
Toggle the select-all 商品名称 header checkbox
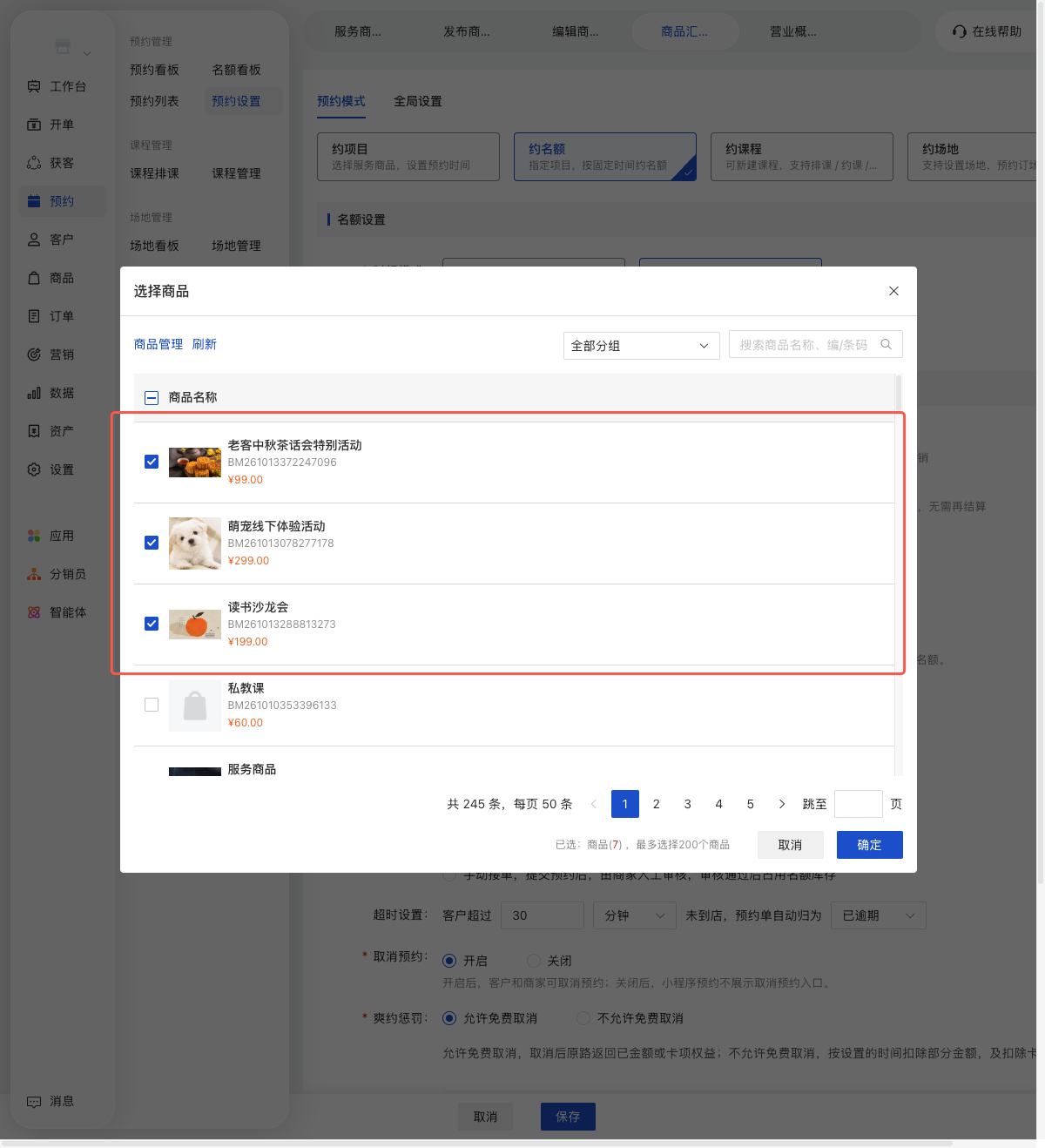tap(152, 397)
